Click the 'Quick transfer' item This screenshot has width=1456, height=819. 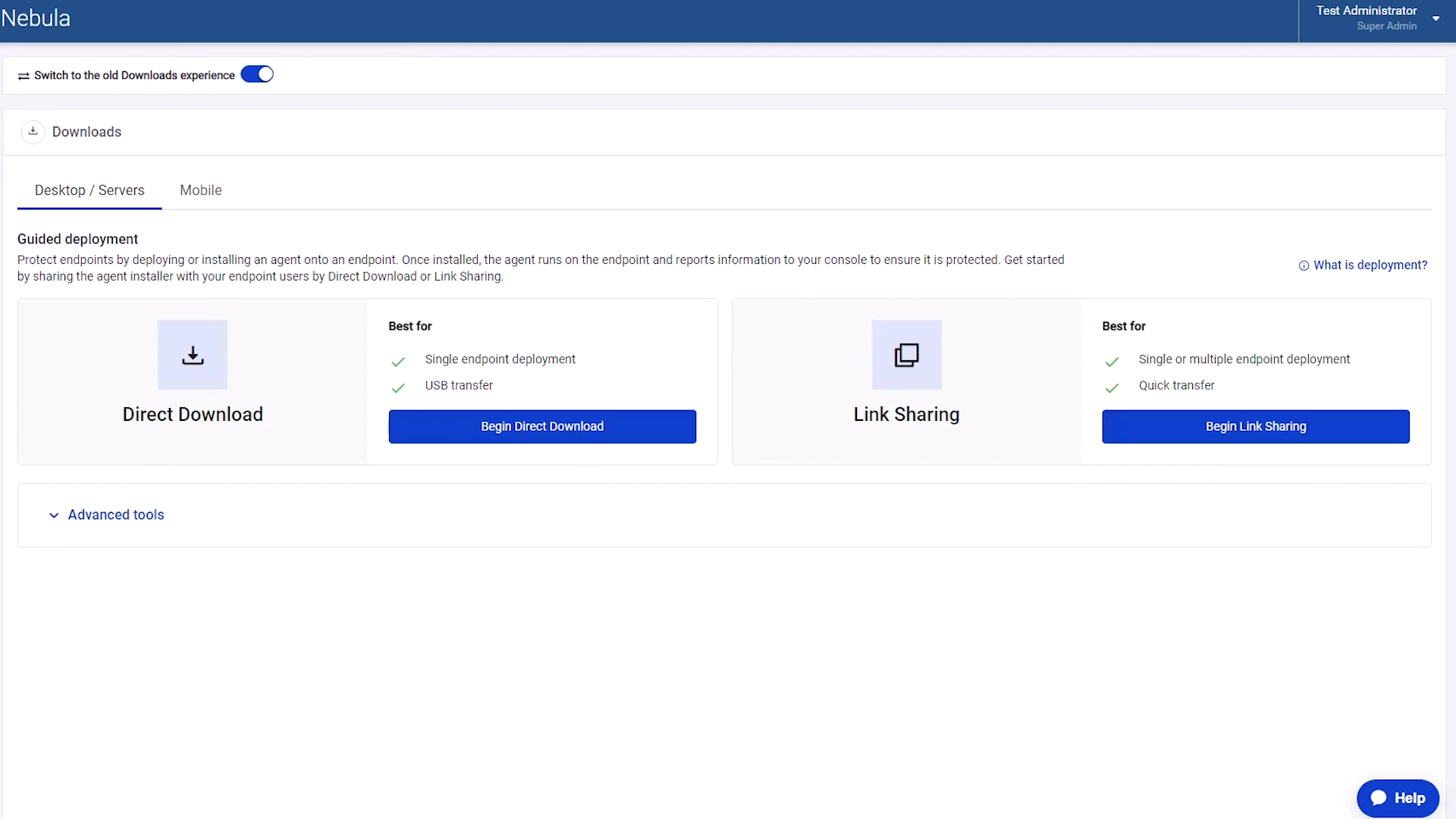pyautogui.click(x=1176, y=385)
